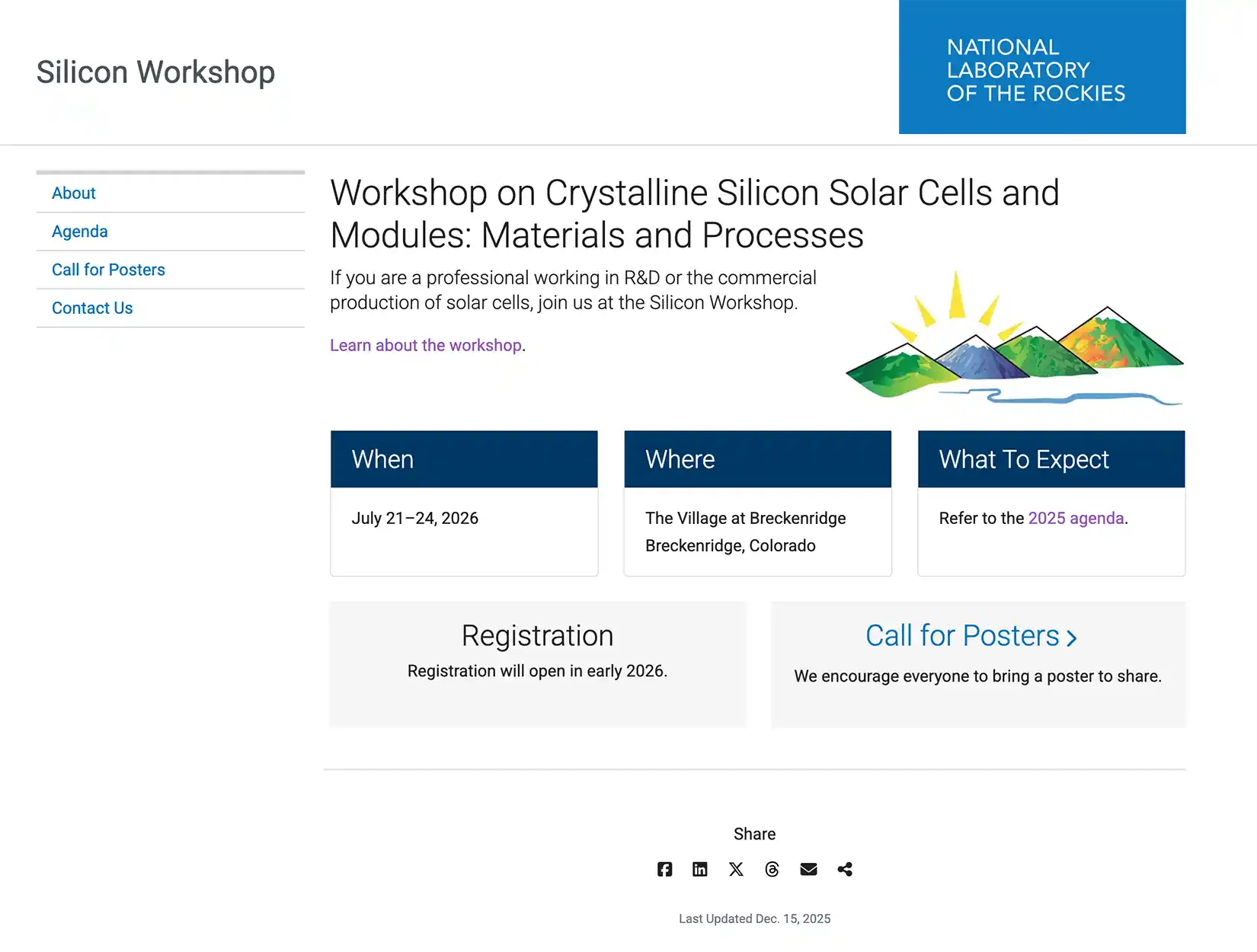Click the When box showing July dates
This screenshot has width=1257, height=952.
[x=463, y=503]
